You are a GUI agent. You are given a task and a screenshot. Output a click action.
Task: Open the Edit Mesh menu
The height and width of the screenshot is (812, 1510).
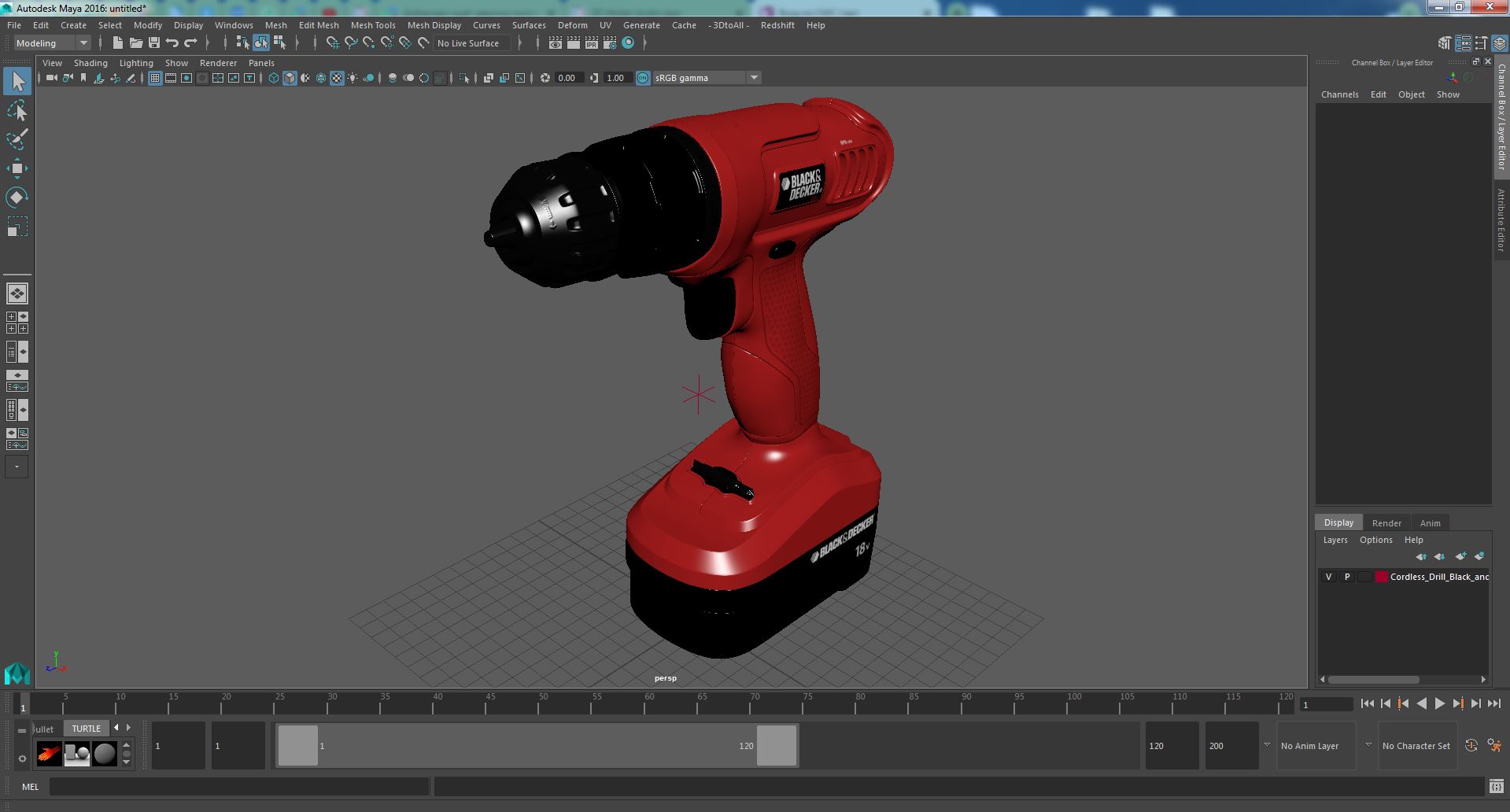319,25
